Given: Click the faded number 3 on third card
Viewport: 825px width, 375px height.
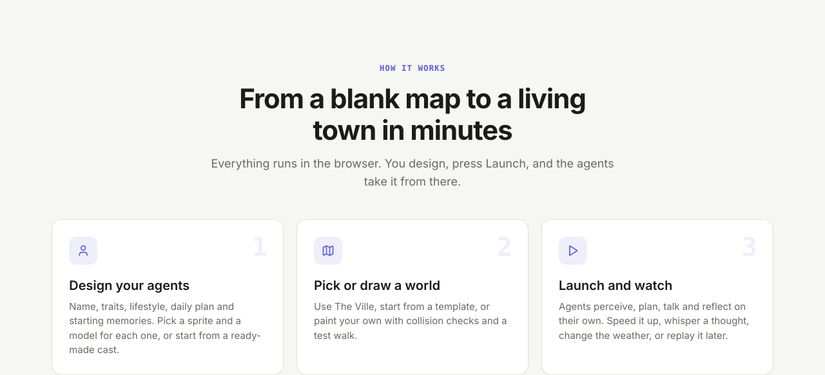Looking at the screenshot, I should coord(749,247).
